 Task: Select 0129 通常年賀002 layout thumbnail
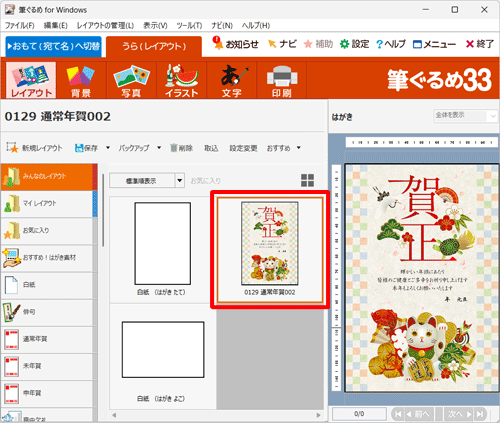click(x=270, y=249)
